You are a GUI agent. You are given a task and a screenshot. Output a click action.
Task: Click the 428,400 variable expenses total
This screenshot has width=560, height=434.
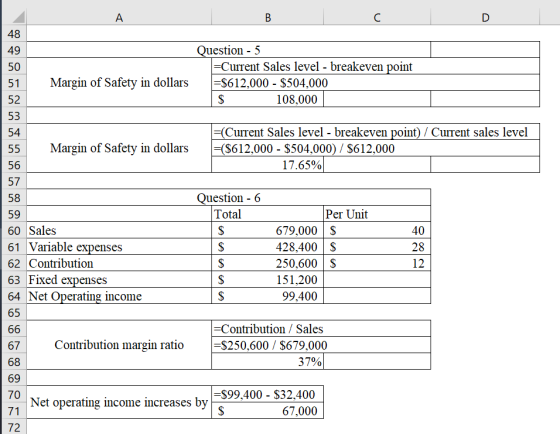[x=268, y=247]
